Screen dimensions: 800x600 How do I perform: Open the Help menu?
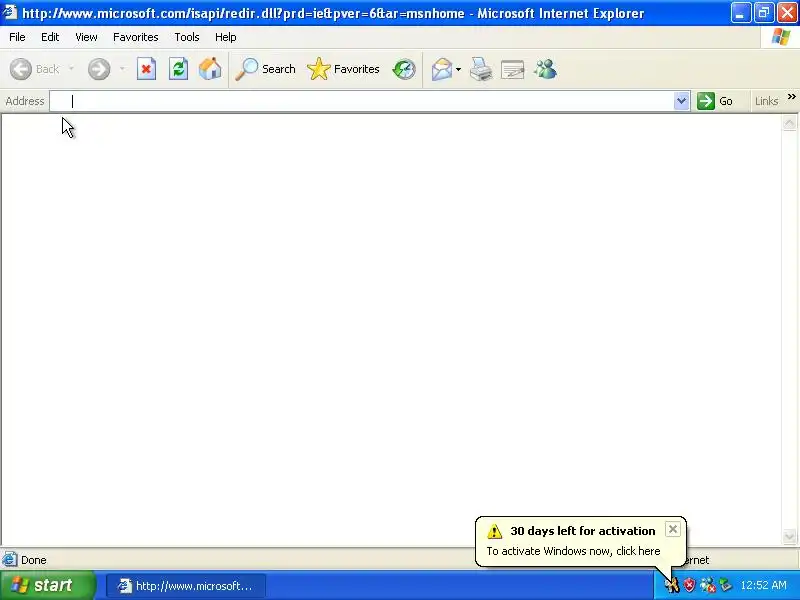[226, 37]
